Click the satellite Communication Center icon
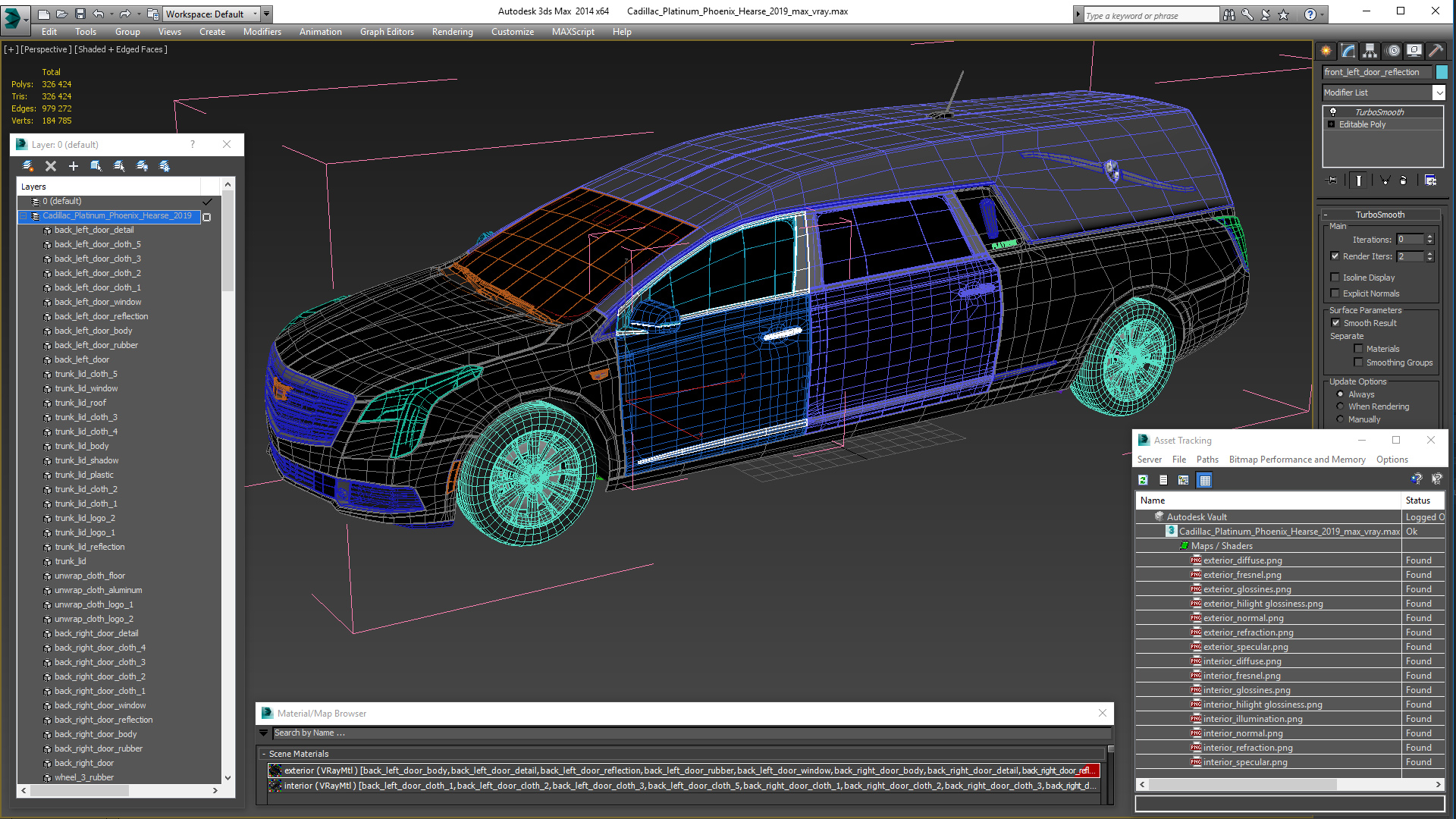Screen dimensions: 1456x819 [x=1266, y=14]
